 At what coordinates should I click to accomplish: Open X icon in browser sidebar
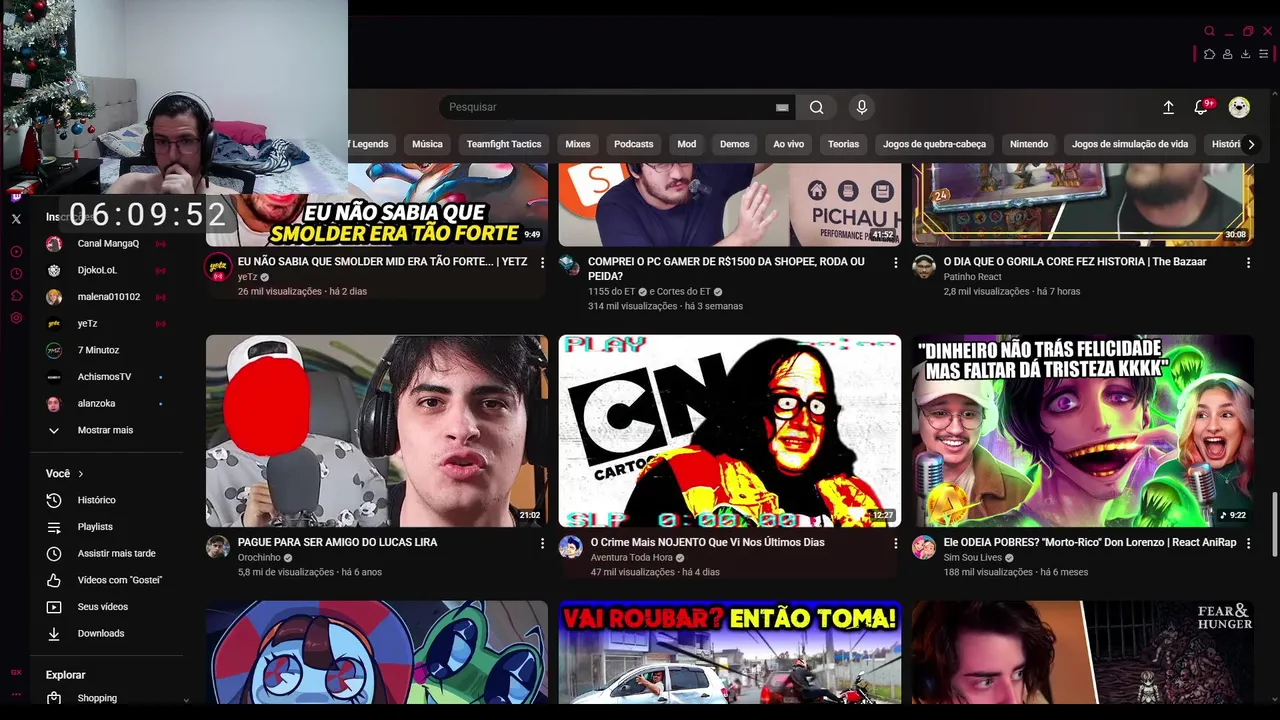[16, 219]
